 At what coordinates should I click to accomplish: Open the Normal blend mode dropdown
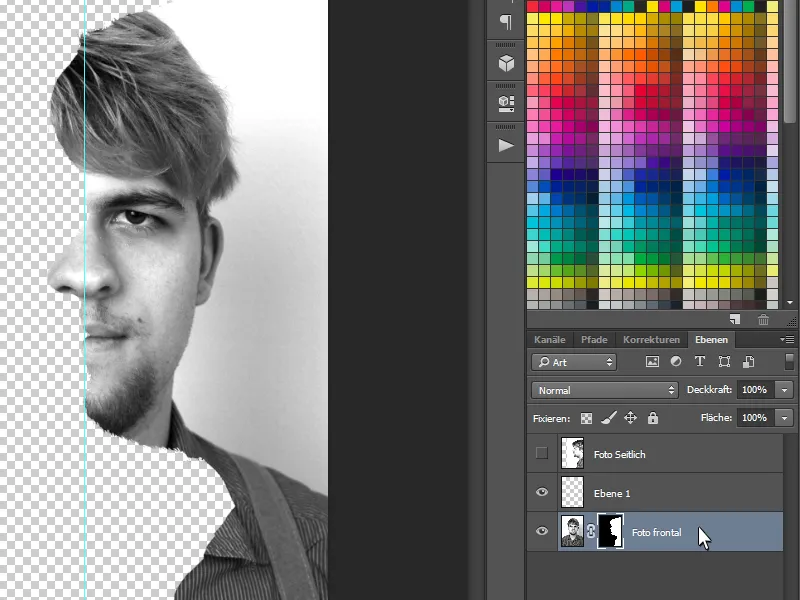click(605, 390)
